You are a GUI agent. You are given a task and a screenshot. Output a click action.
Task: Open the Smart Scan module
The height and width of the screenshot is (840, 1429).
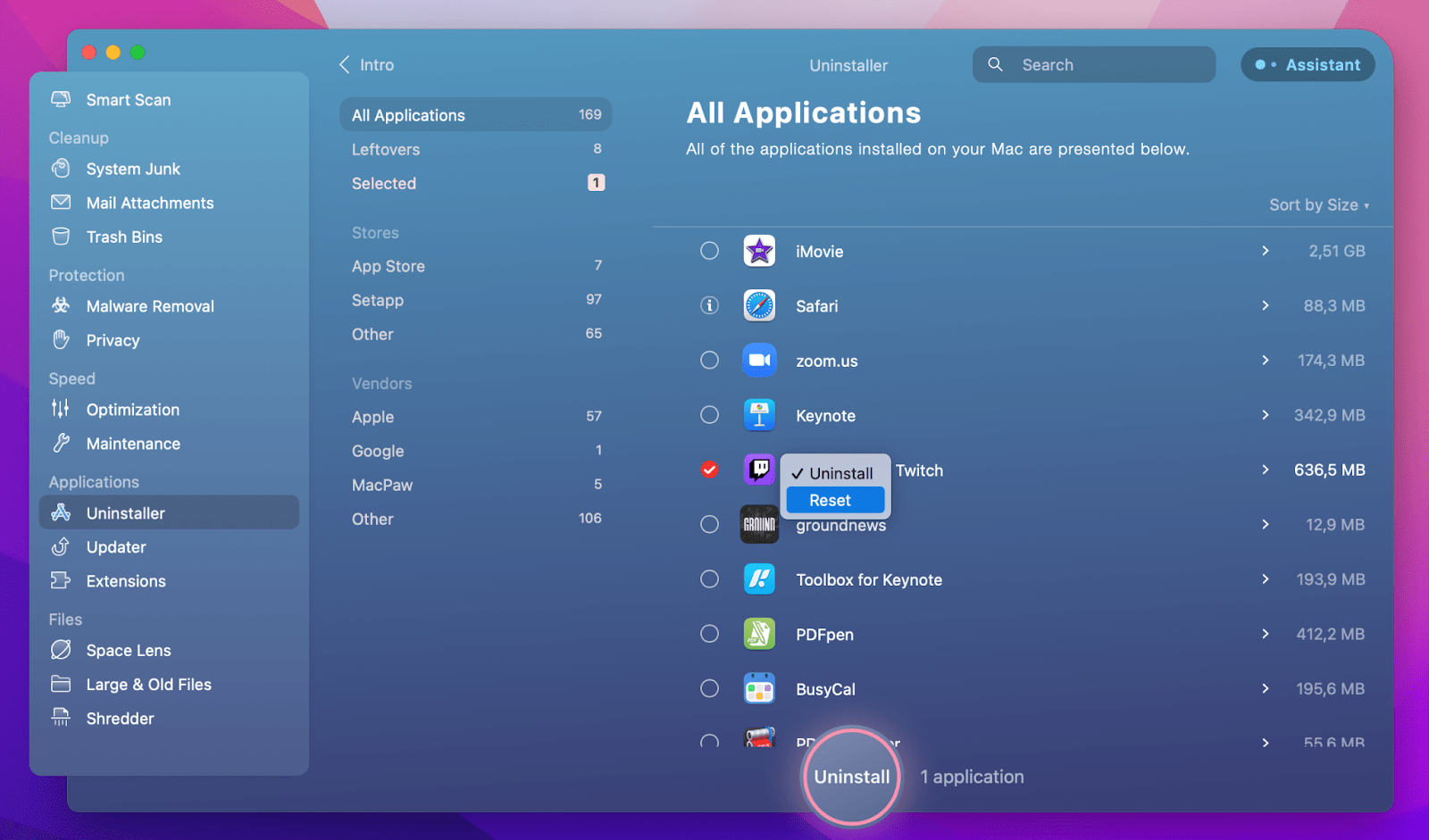point(128,99)
